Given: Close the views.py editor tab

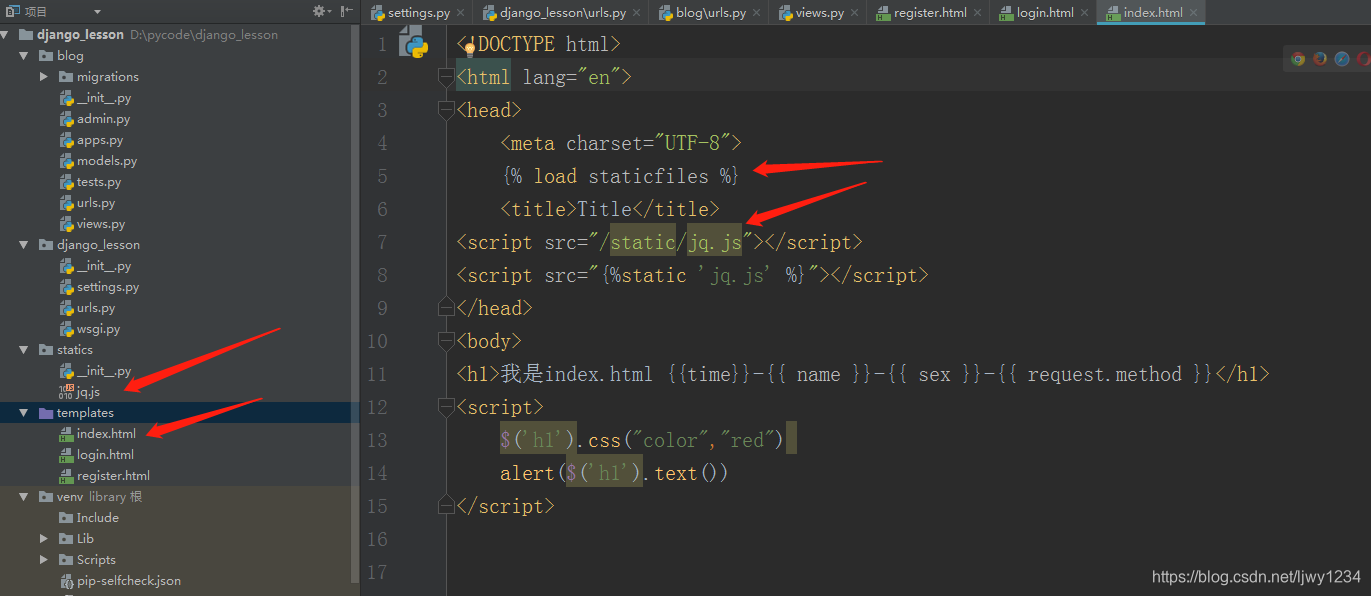Looking at the screenshot, I should click(855, 13).
